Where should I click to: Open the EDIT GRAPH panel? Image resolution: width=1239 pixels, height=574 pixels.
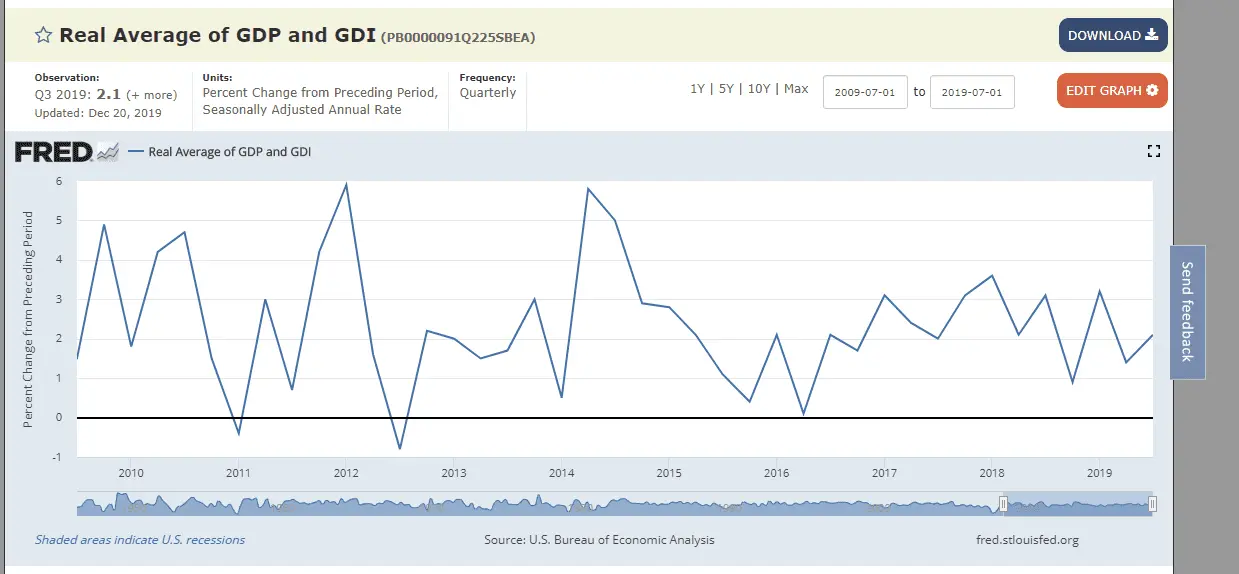pos(1111,91)
